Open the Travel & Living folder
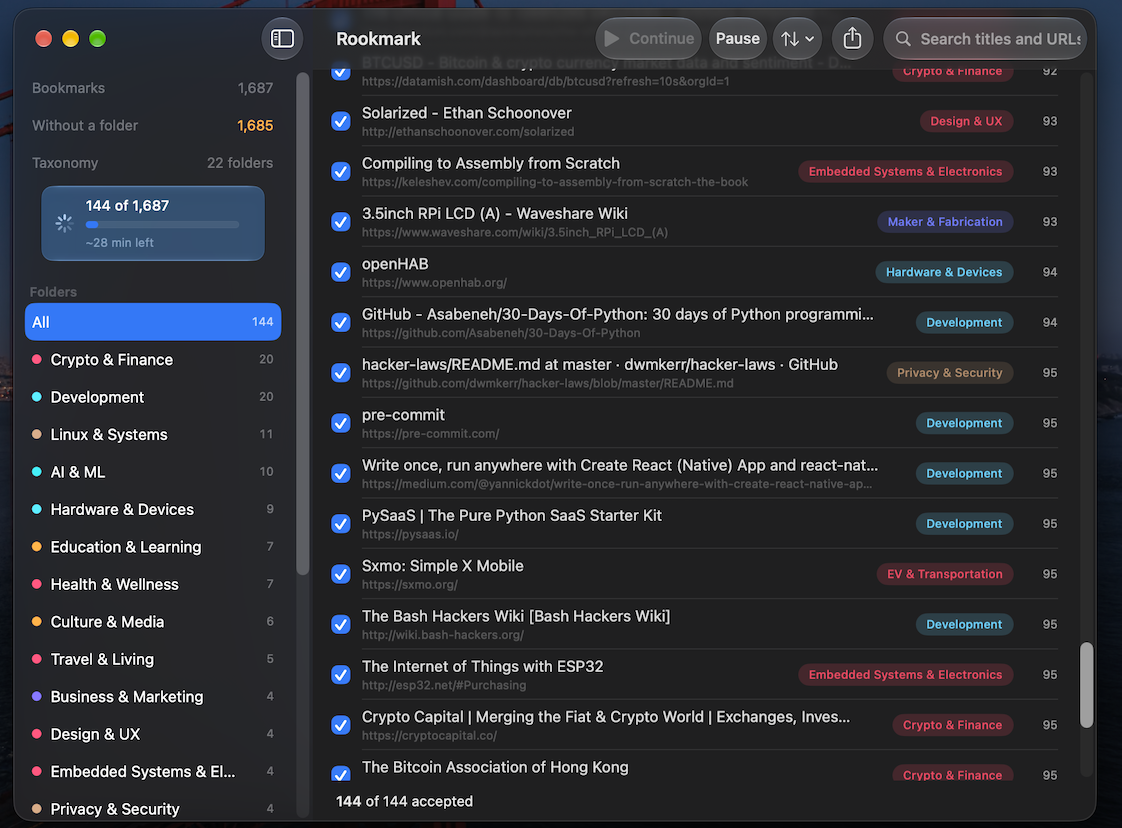Screen dimensions: 1122x828 [153, 659]
